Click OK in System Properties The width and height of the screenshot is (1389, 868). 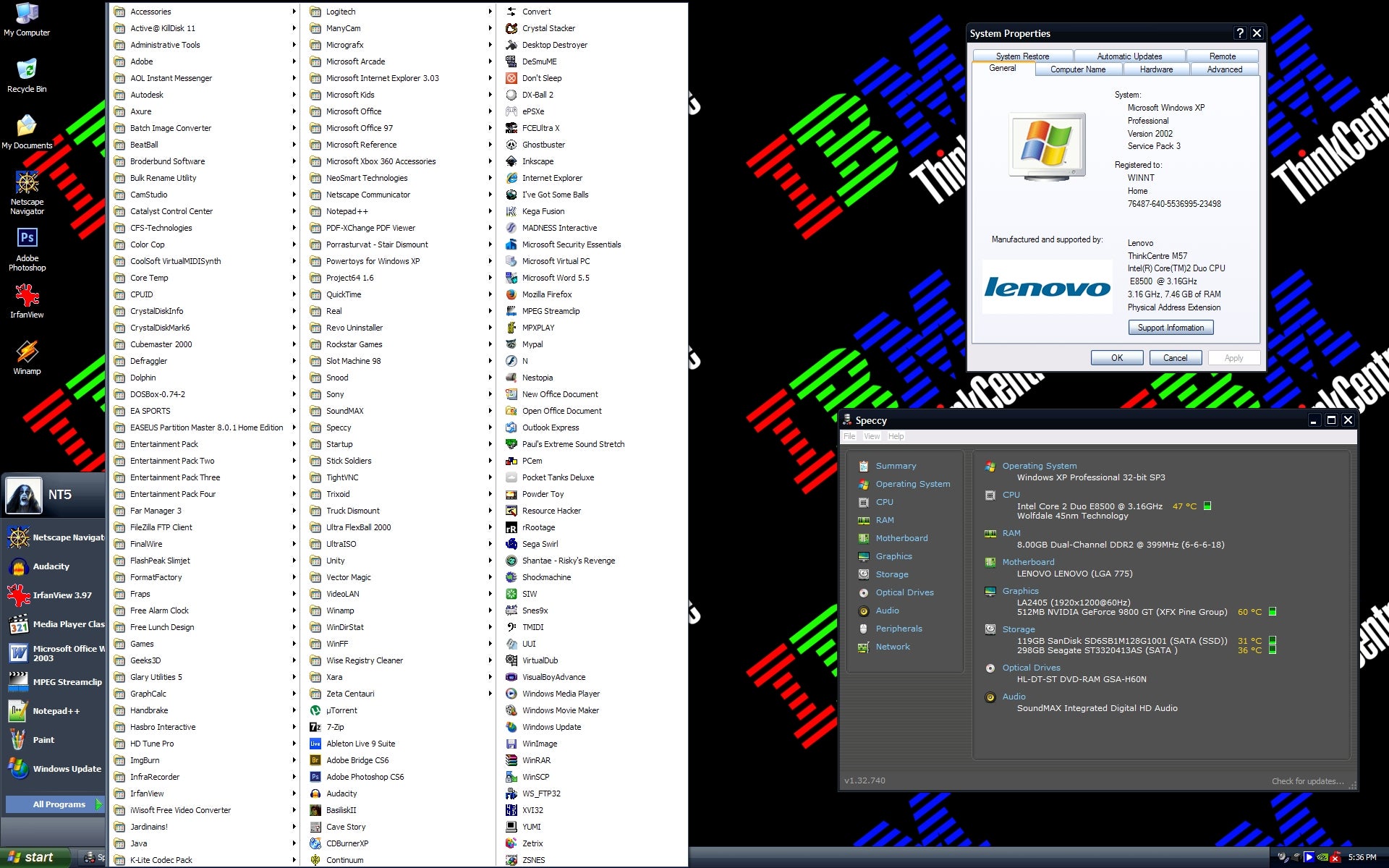point(1117,358)
